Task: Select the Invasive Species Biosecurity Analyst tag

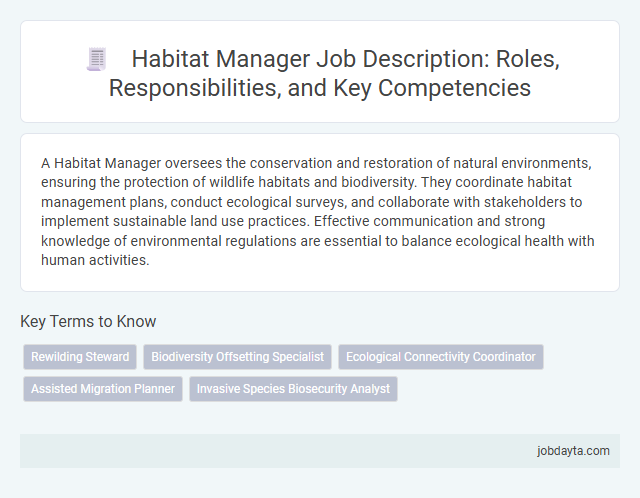Action: click(293, 389)
